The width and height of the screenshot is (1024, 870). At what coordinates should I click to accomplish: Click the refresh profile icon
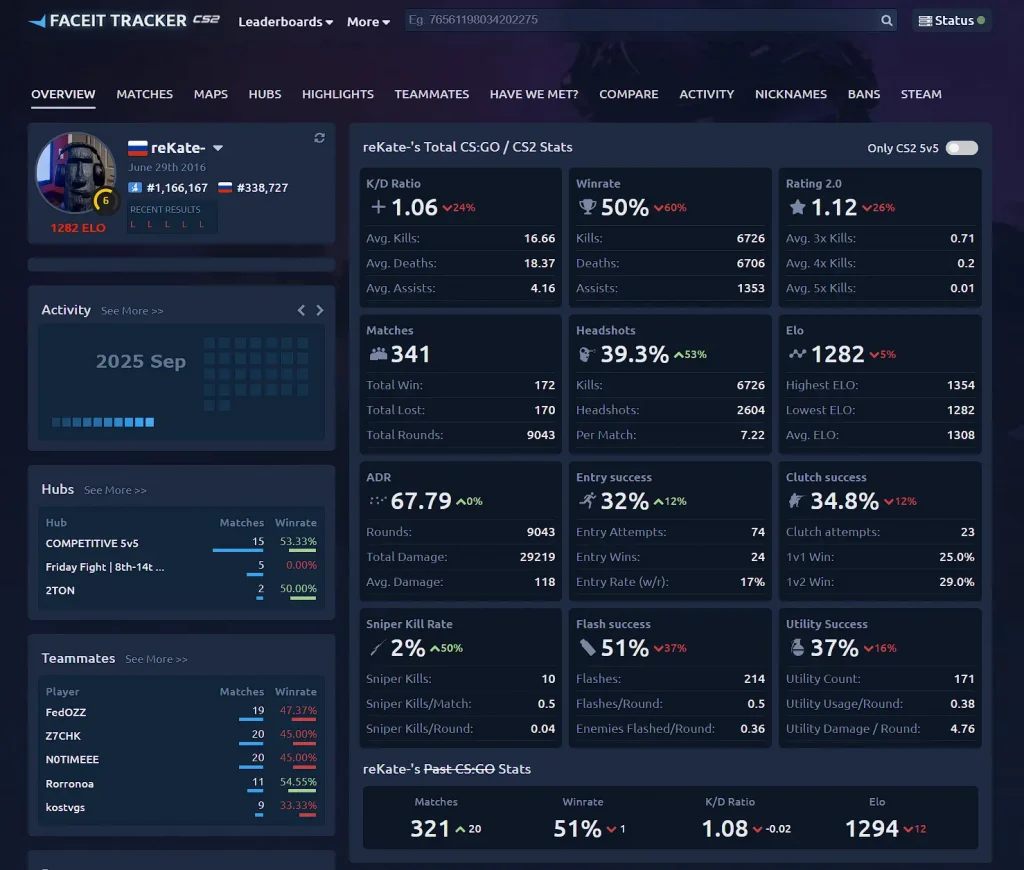pyautogui.click(x=319, y=138)
